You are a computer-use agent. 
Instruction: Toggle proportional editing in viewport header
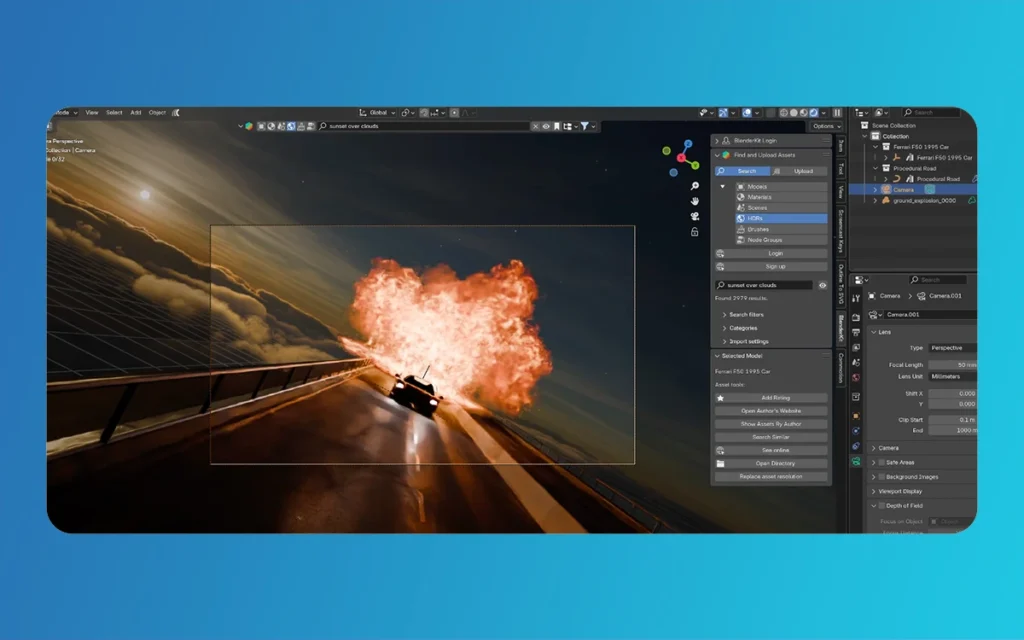tap(455, 112)
